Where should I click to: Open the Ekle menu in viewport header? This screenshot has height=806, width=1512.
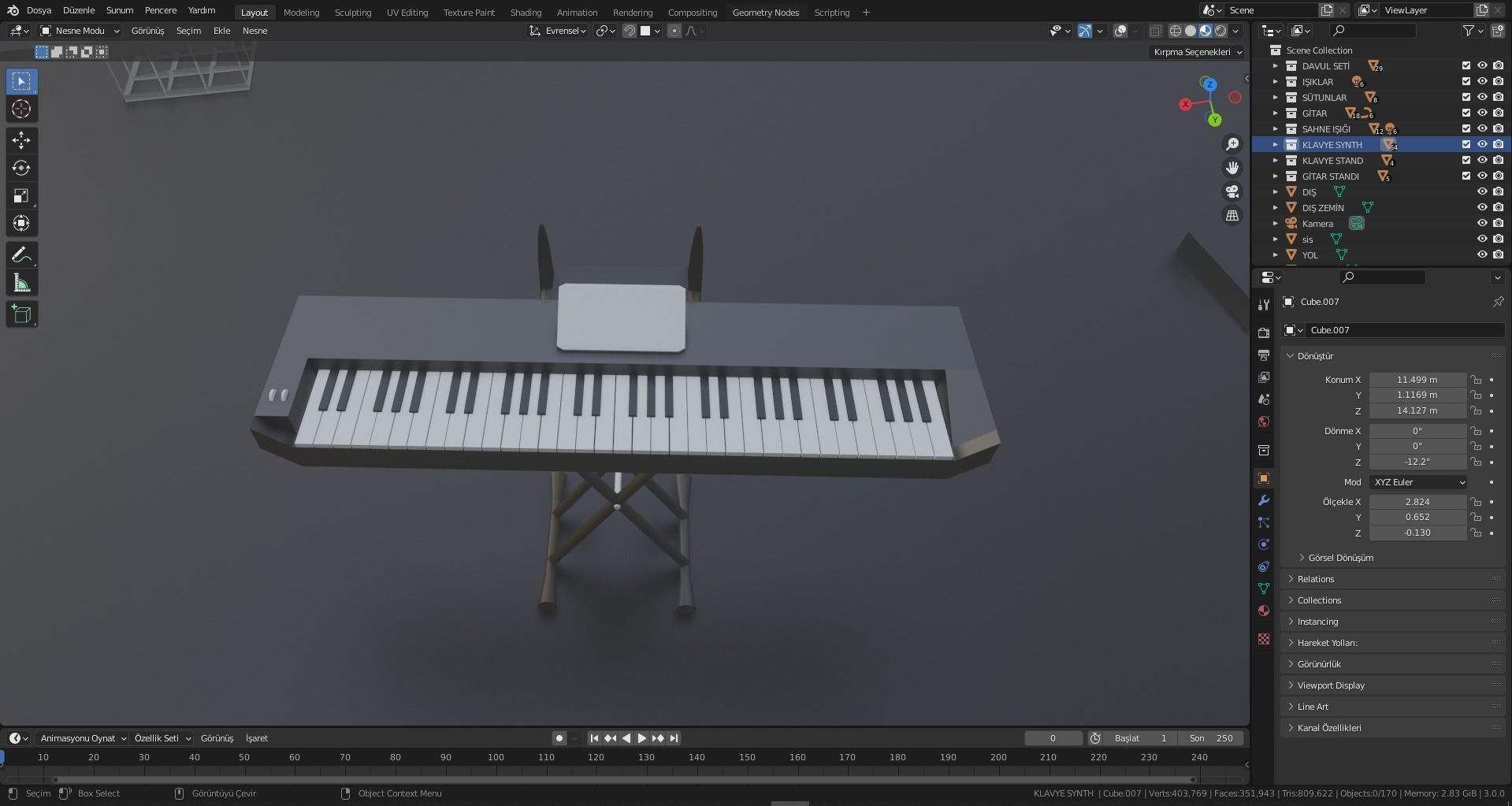[221, 31]
